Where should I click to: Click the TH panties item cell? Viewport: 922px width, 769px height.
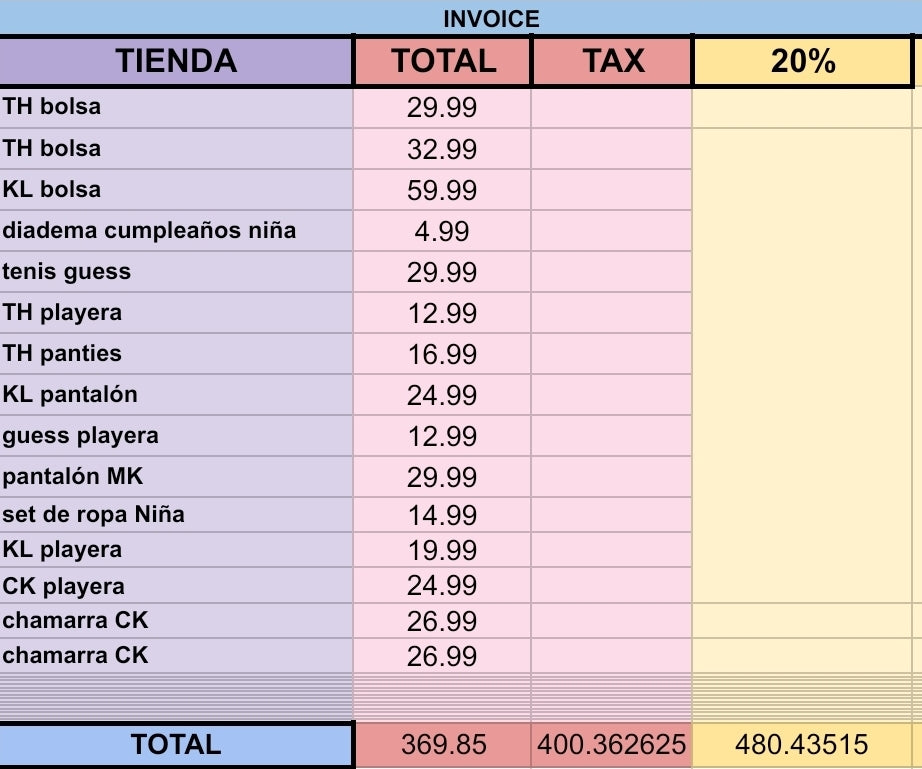[x=176, y=353]
